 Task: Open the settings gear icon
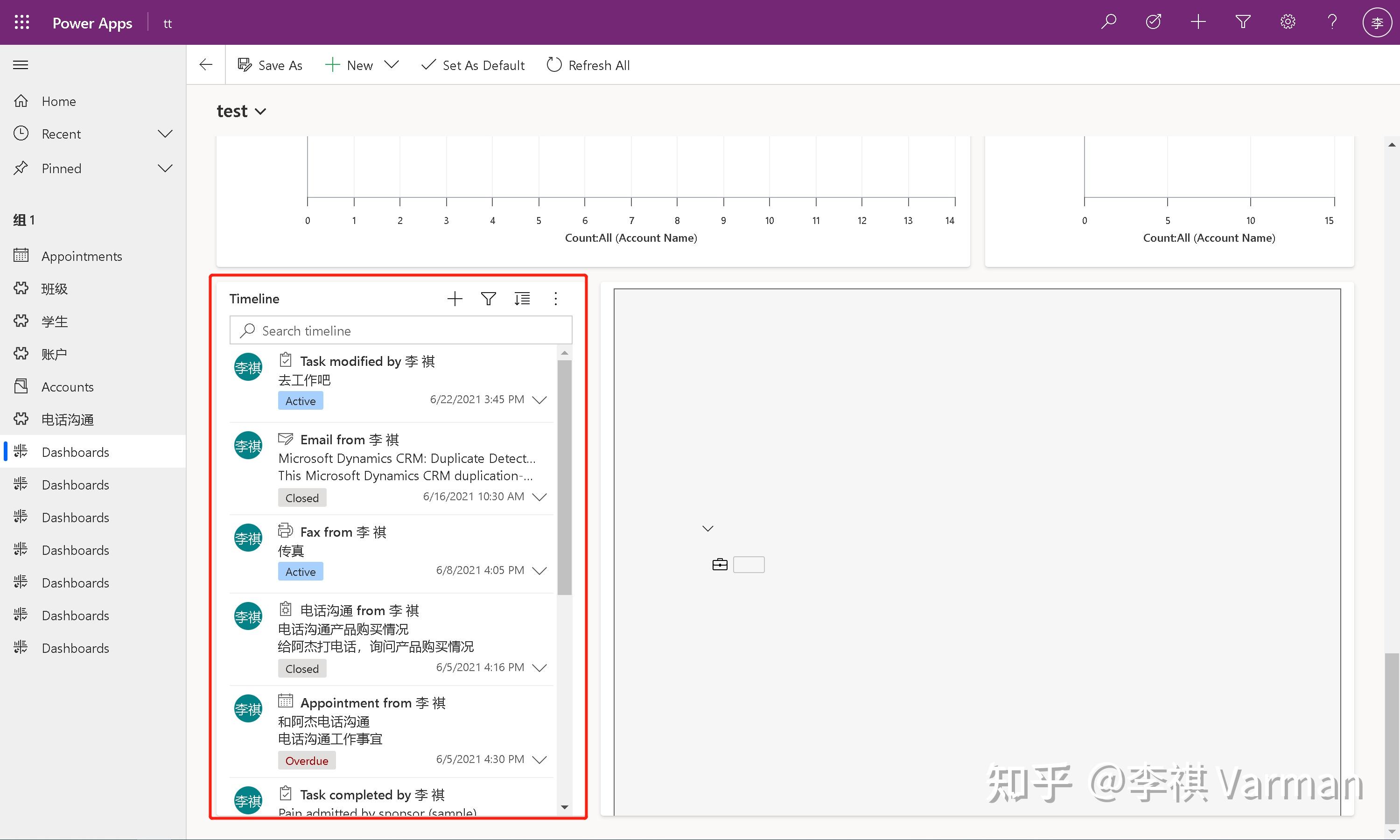pos(1288,22)
